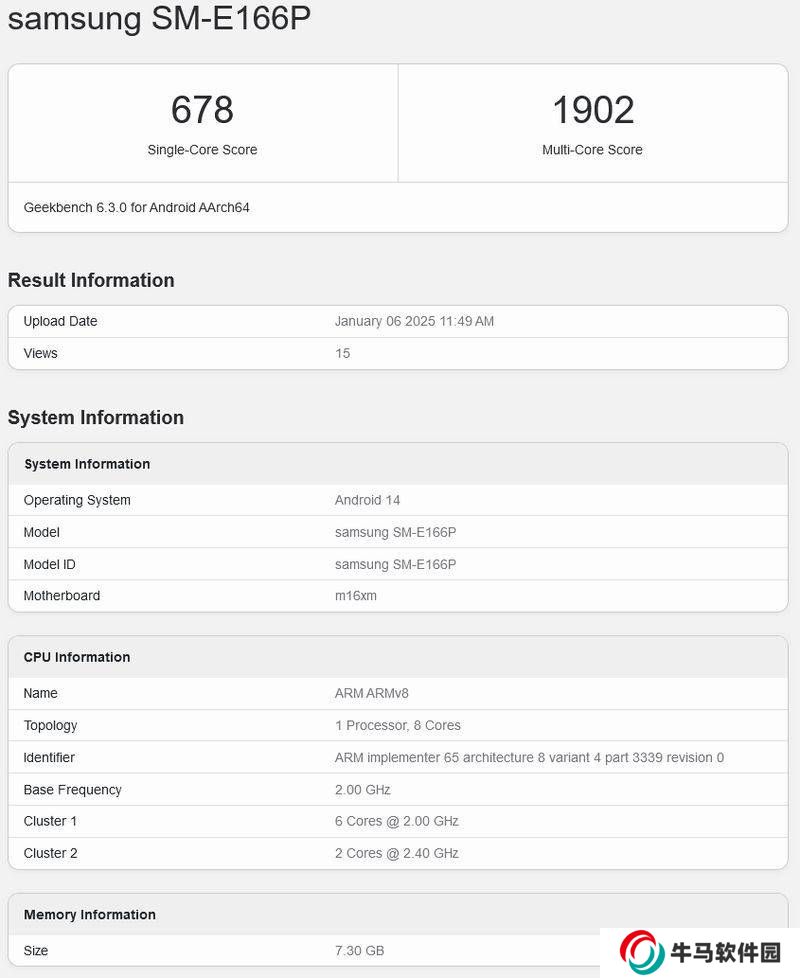Click the Motherboard value m16xm
The image size is (800, 978).
(355, 596)
